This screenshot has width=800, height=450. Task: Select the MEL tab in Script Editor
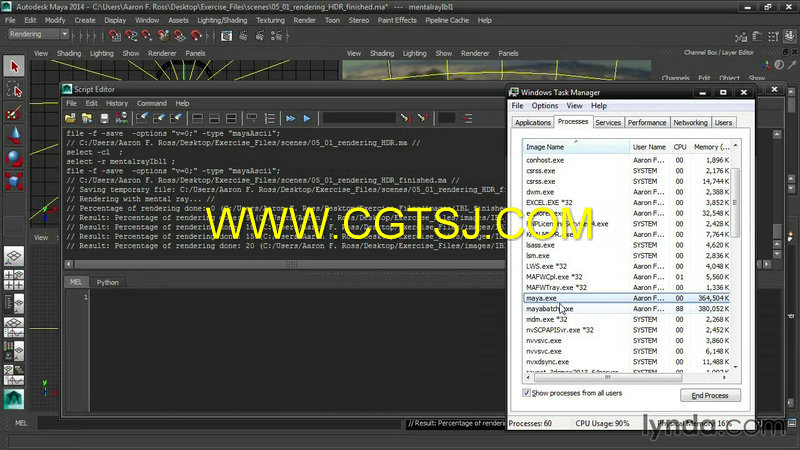pos(76,282)
